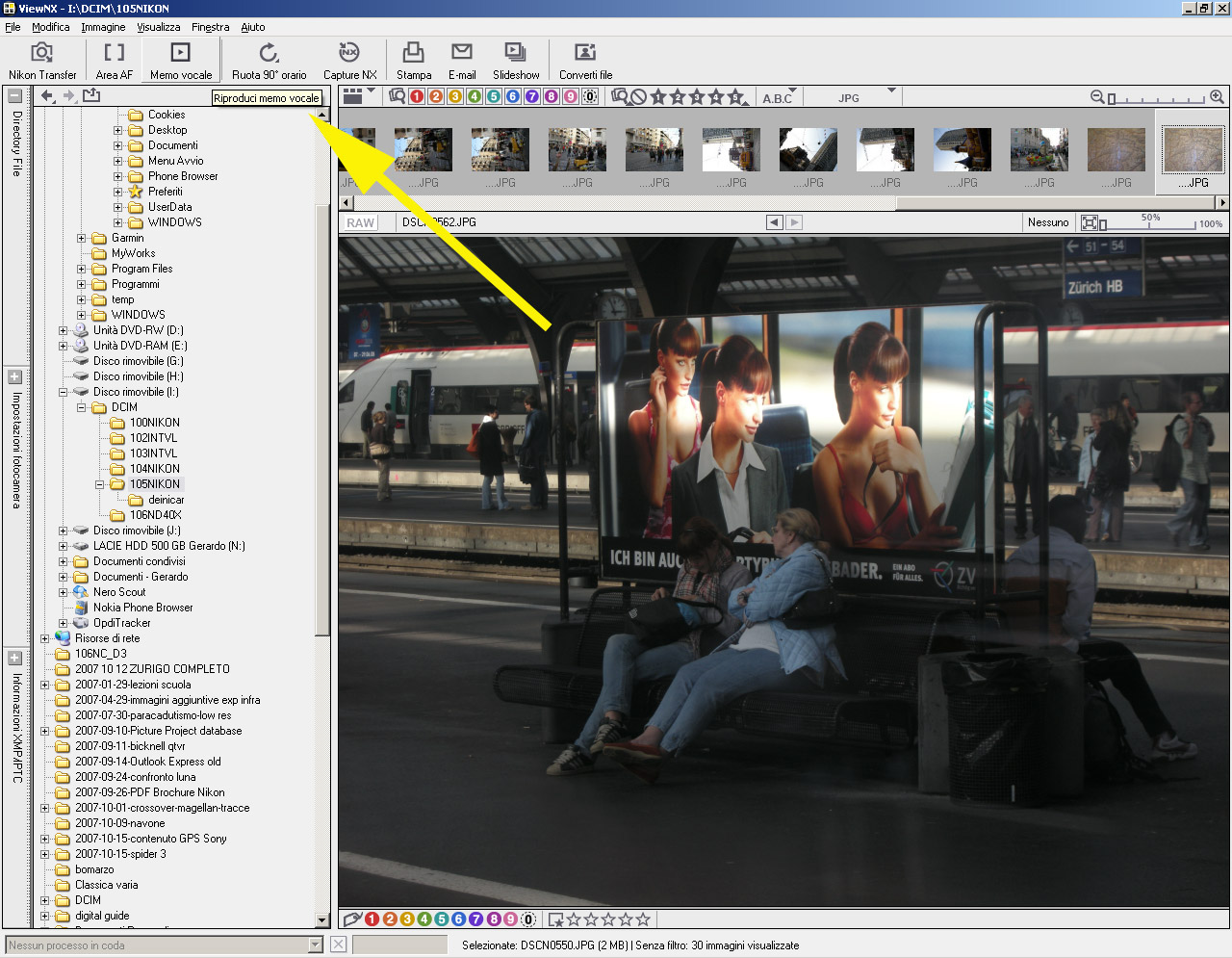Zoom in thumbnails with plus magnifier
The height and width of the screenshot is (958, 1232).
coord(1217,97)
